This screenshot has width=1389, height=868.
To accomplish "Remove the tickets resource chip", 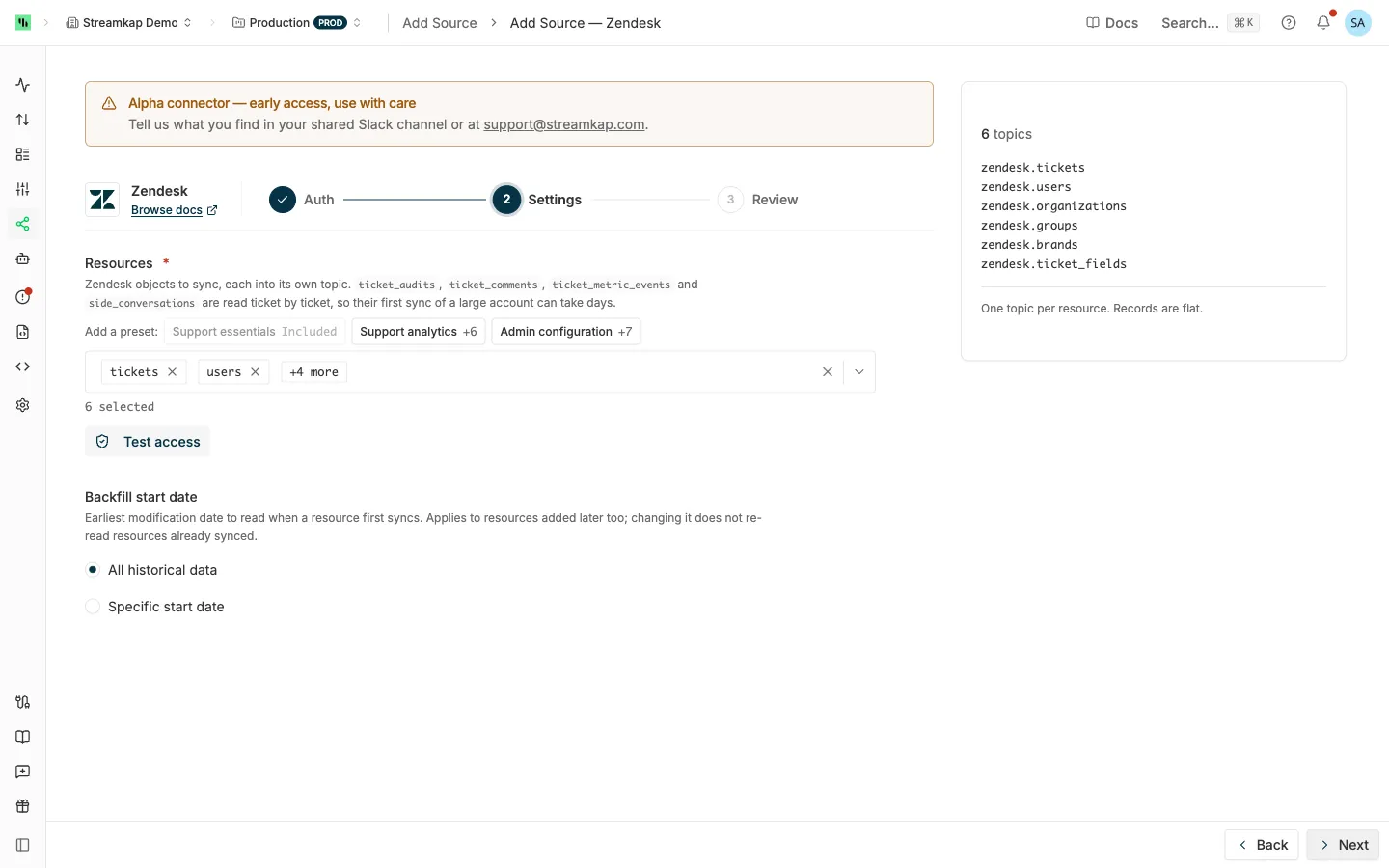I will click(173, 372).
